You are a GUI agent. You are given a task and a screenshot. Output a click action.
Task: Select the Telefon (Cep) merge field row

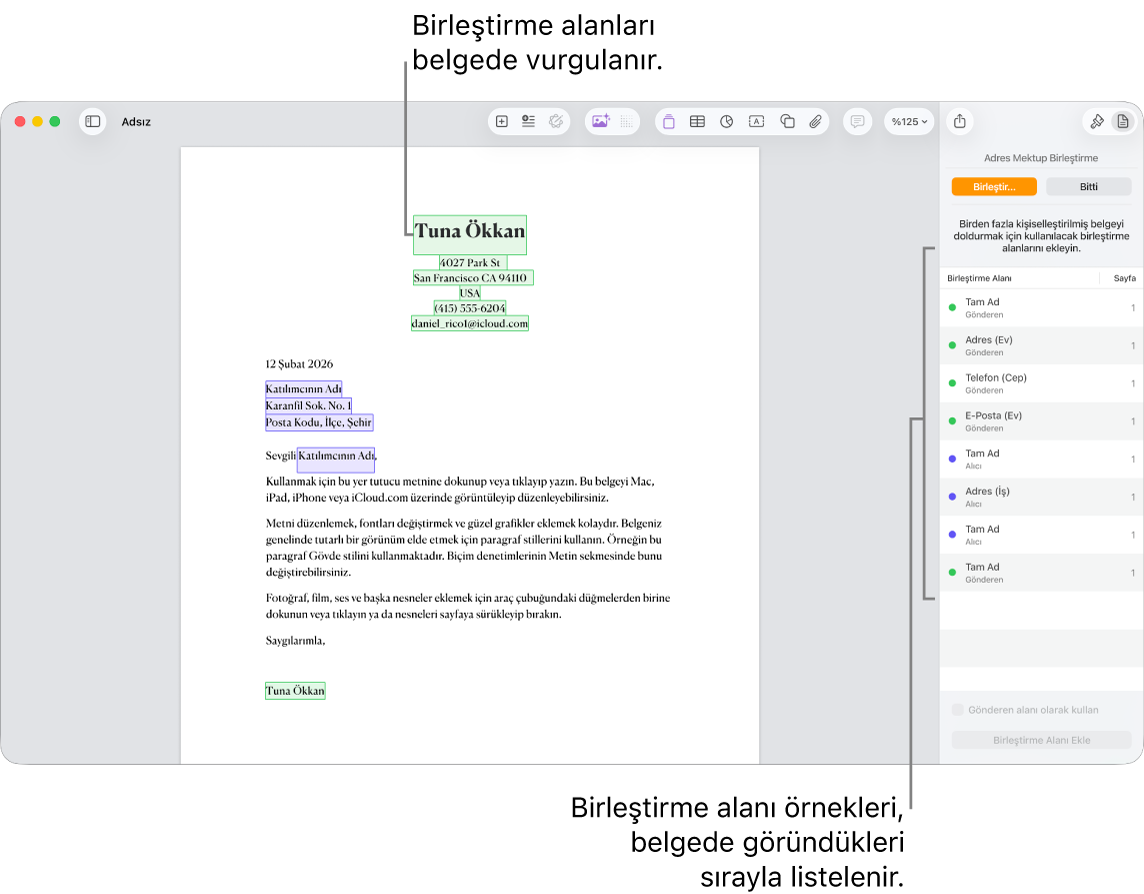coord(1041,383)
